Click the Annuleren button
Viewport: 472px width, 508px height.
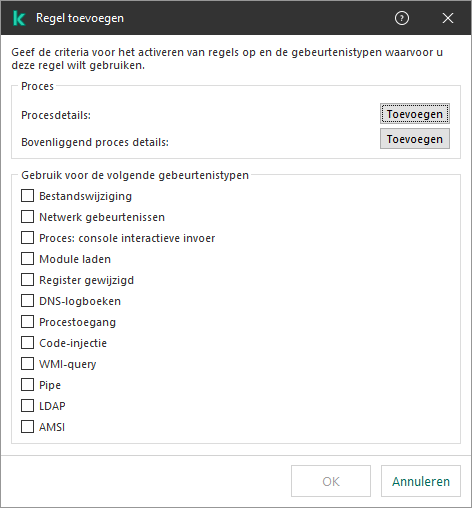point(421,481)
